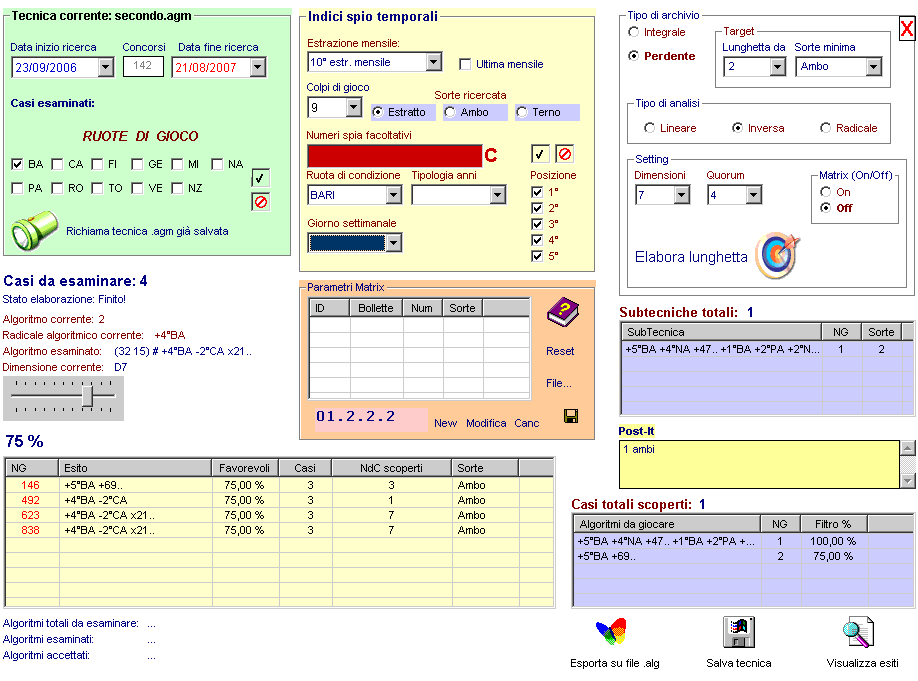Select the Terno radio button
Viewport: 918px width, 681px height.
tap(522, 112)
